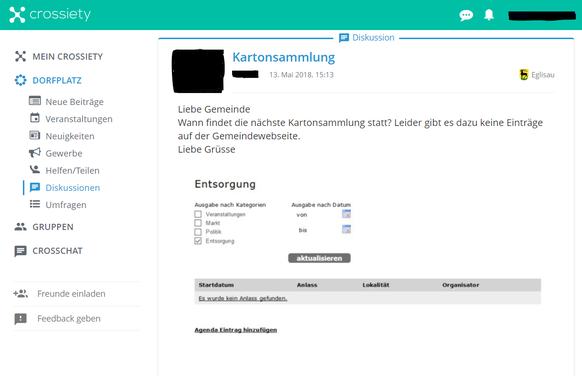
Task: Check the Markt category checkbox
Action: pyautogui.click(x=198, y=223)
